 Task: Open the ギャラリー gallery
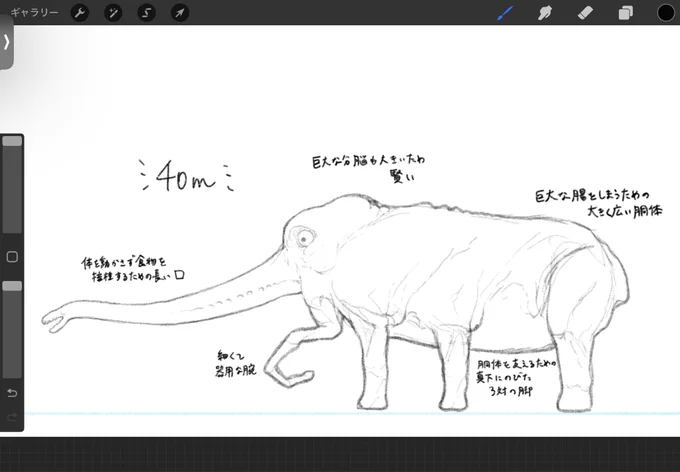coord(34,13)
